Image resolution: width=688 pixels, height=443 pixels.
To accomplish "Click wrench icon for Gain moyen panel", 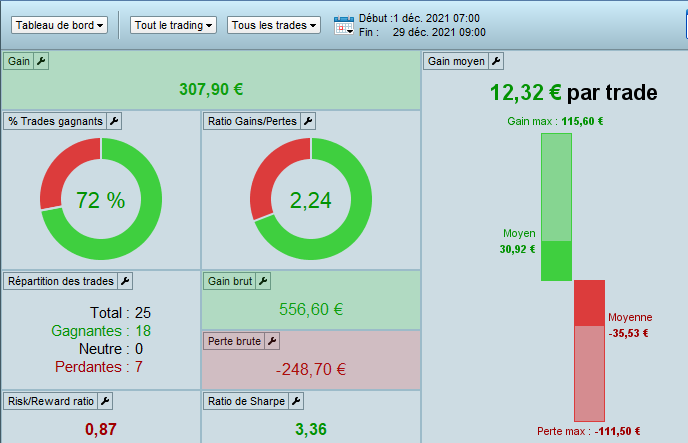I will point(496,61).
